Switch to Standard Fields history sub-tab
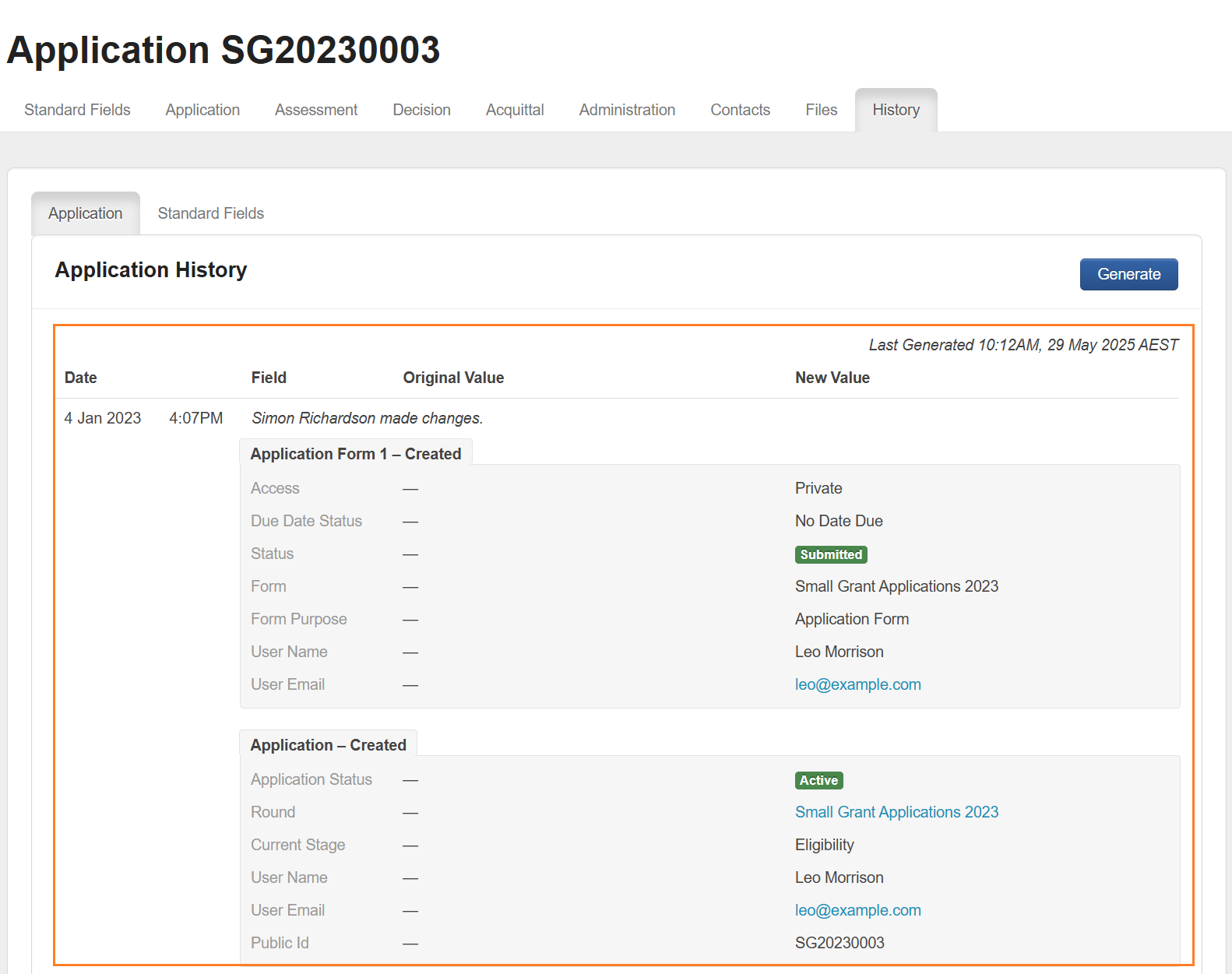Viewport: 1232px width, 974px height. click(x=210, y=213)
